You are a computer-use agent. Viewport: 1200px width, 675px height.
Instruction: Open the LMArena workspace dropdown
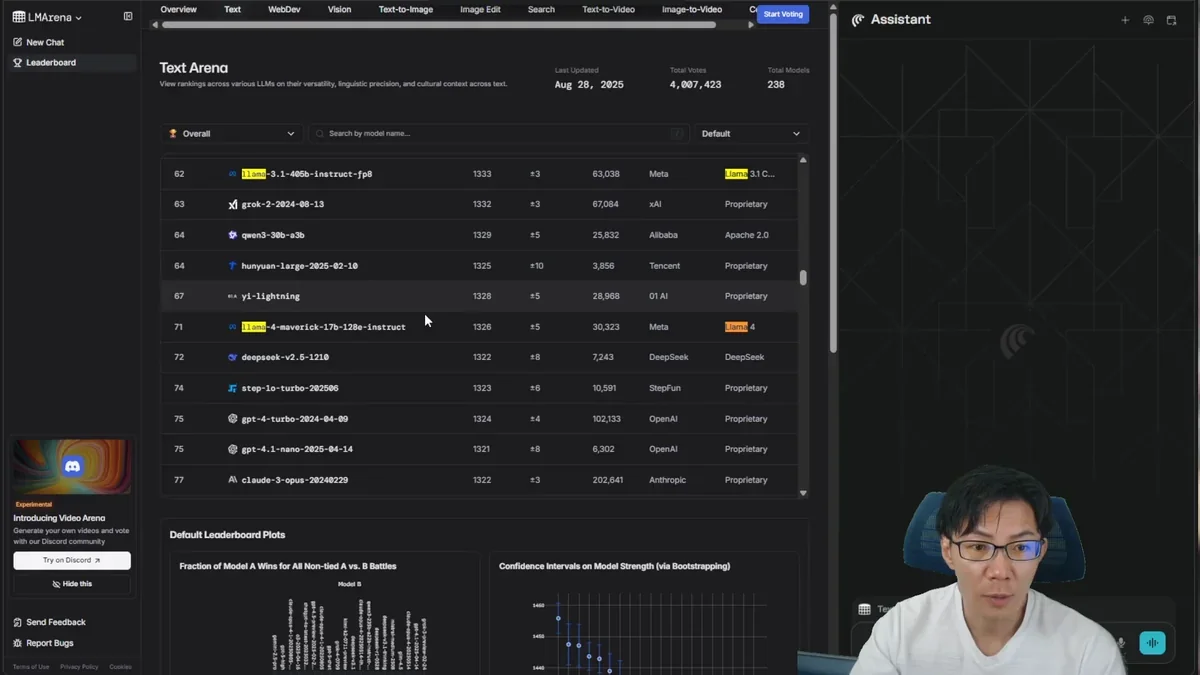pyautogui.click(x=47, y=17)
